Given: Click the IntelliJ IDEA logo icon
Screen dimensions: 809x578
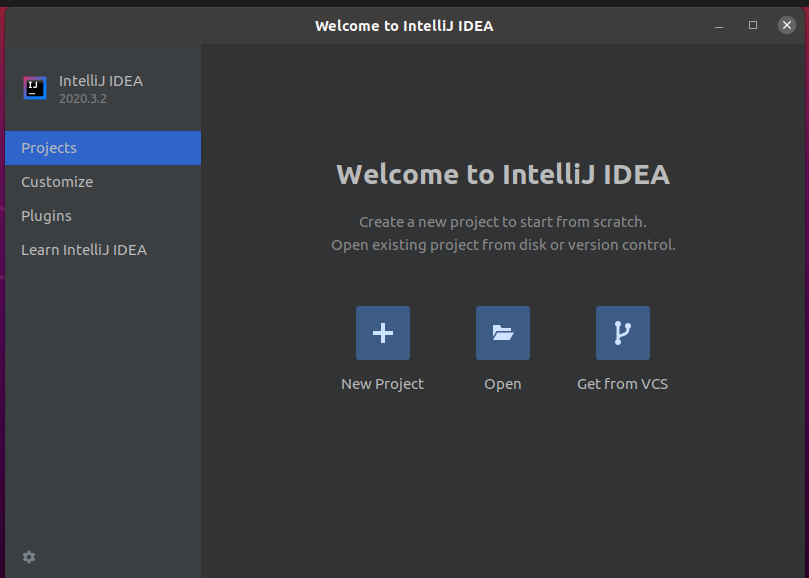Looking at the screenshot, I should click(x=35, y=88).
